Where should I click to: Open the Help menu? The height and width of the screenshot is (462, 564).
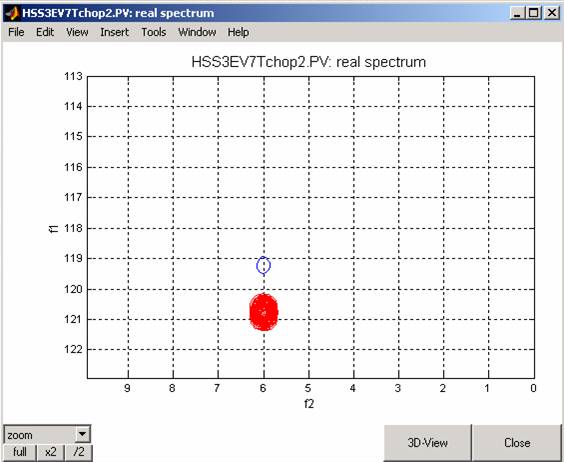[238, 32]
